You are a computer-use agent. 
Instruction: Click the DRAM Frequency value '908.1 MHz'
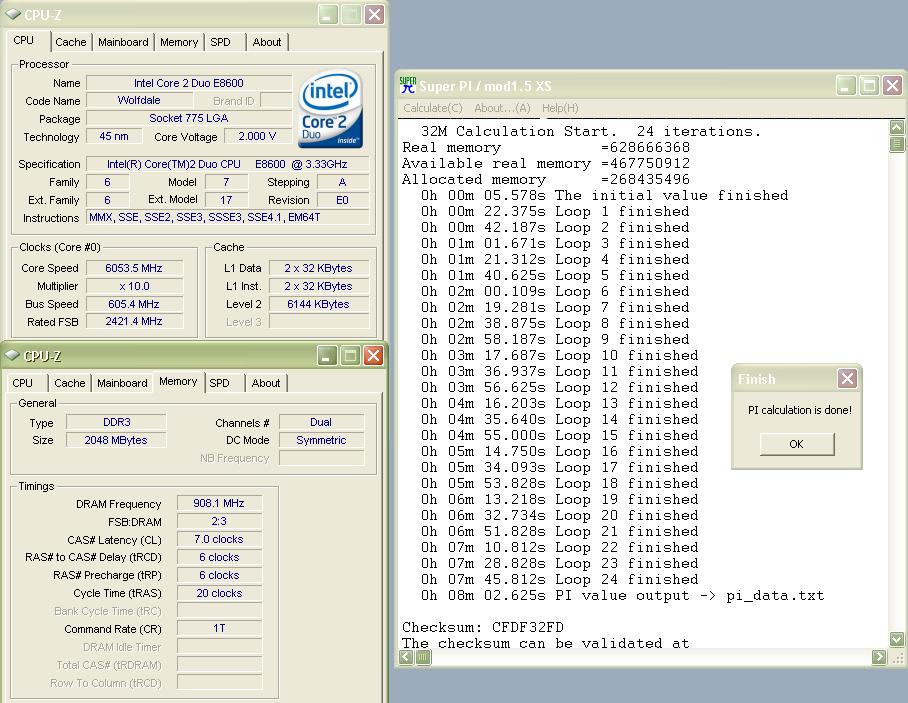[219, 503]
